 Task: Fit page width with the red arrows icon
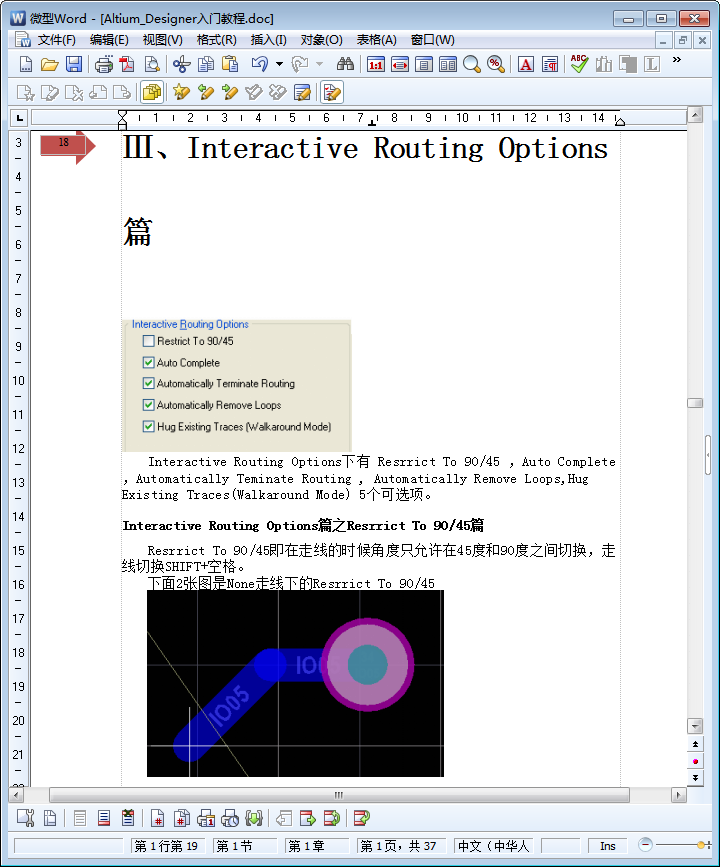tap(400, 64)
